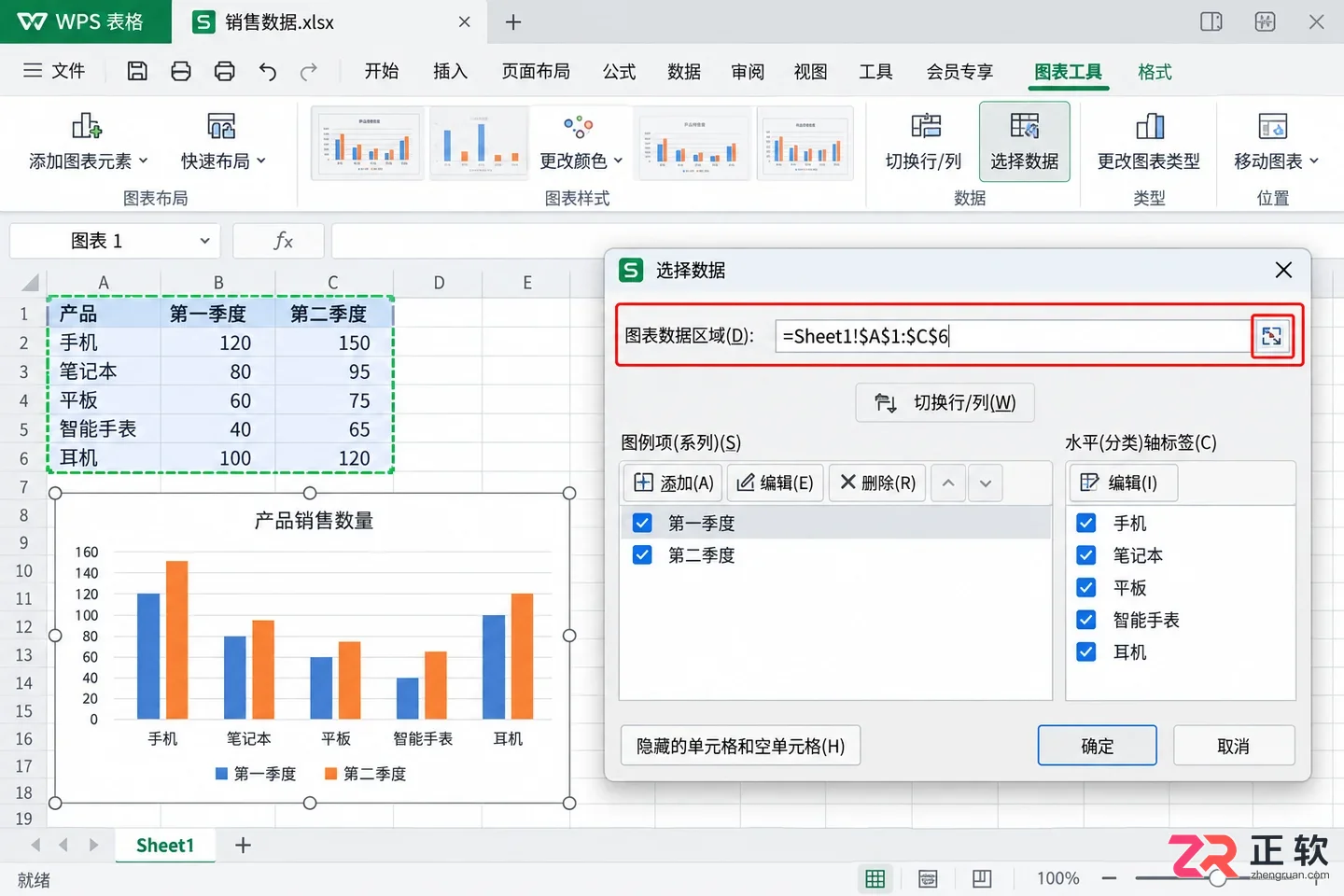
Task: Click cell containing 智能手表
Action: coord(104,429)
